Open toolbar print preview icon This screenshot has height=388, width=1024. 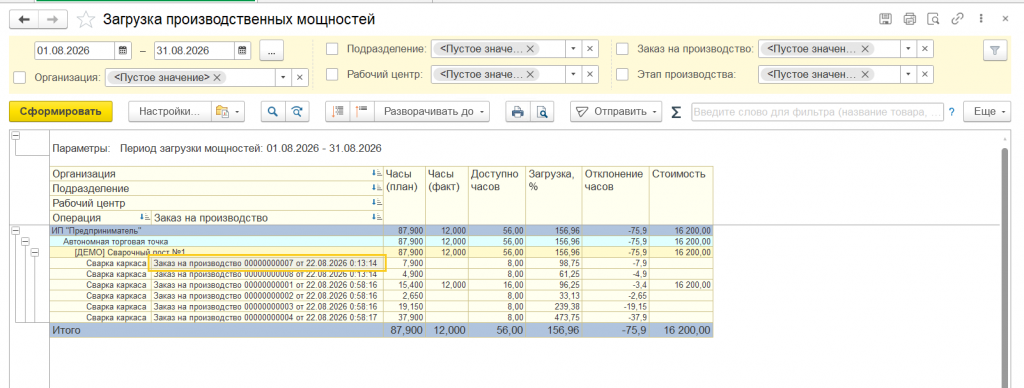542,112
